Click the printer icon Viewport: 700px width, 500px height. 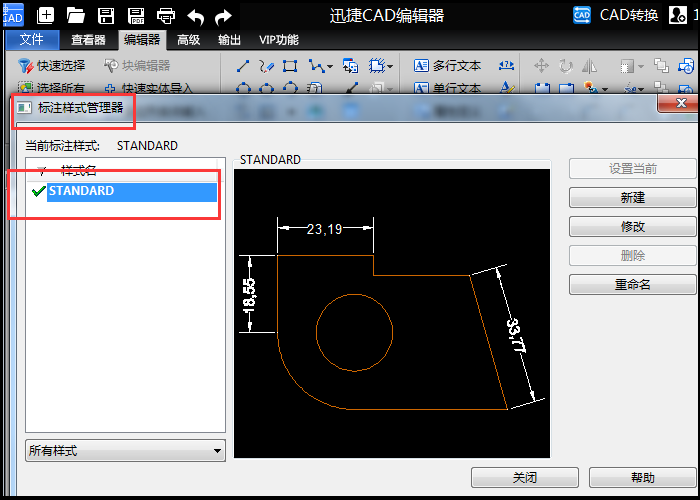pyautogui.click(x=166, y=16)
